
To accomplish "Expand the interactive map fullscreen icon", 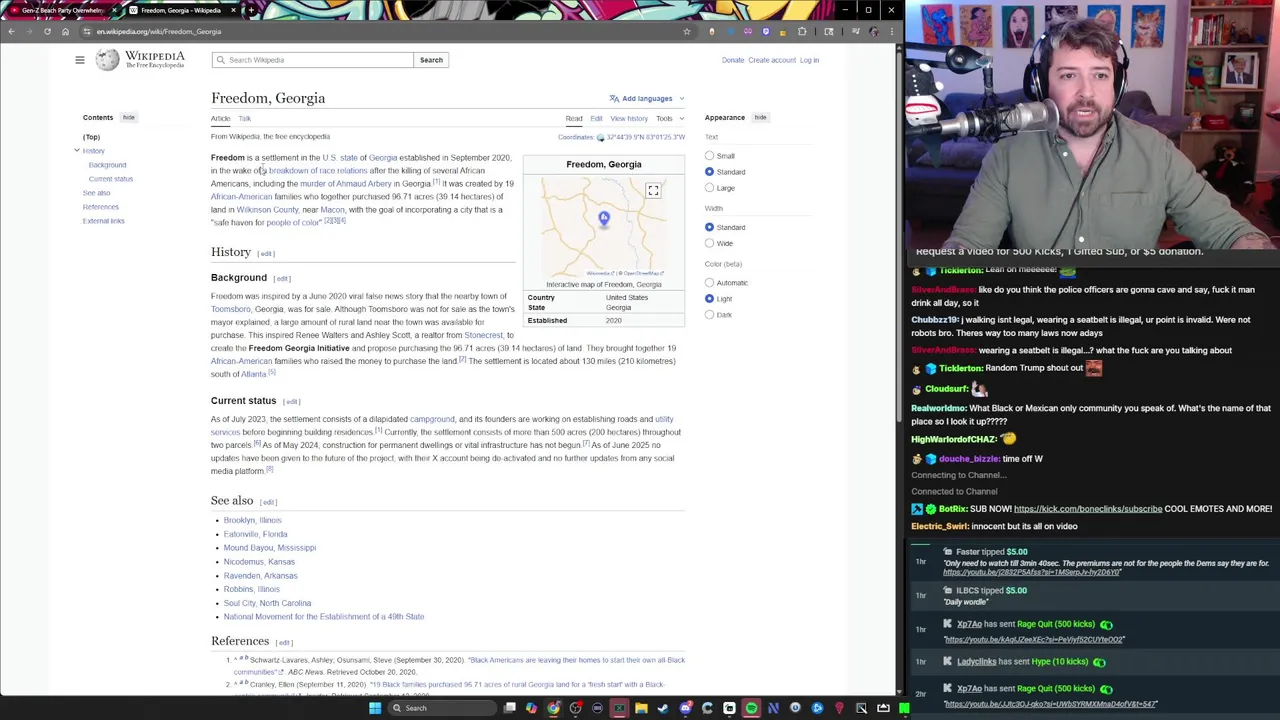I will point(653,190).
